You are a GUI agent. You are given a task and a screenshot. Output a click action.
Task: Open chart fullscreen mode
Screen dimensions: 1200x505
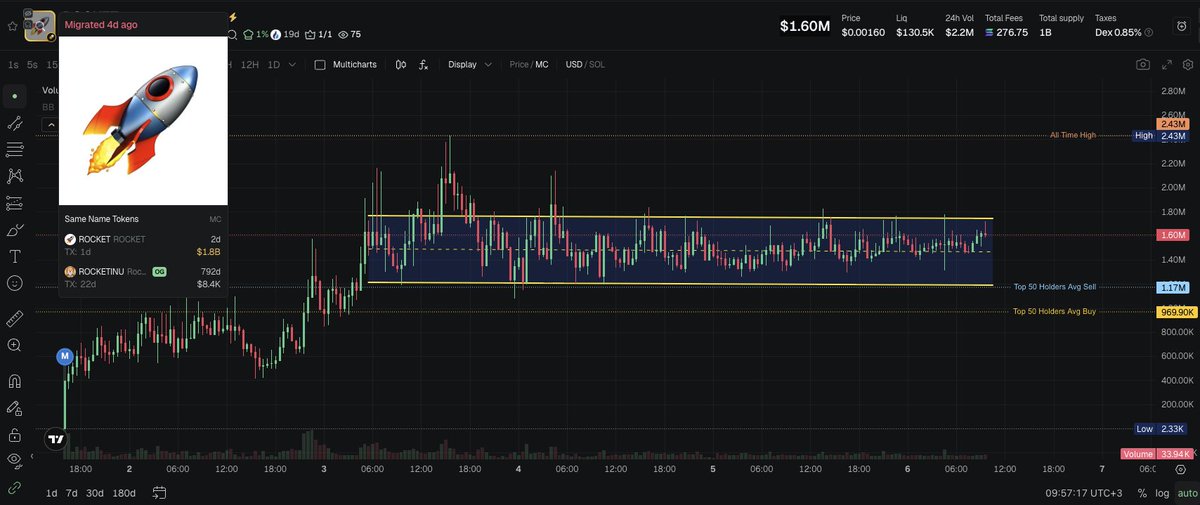pyautogui.click(x=1165, y=64)
